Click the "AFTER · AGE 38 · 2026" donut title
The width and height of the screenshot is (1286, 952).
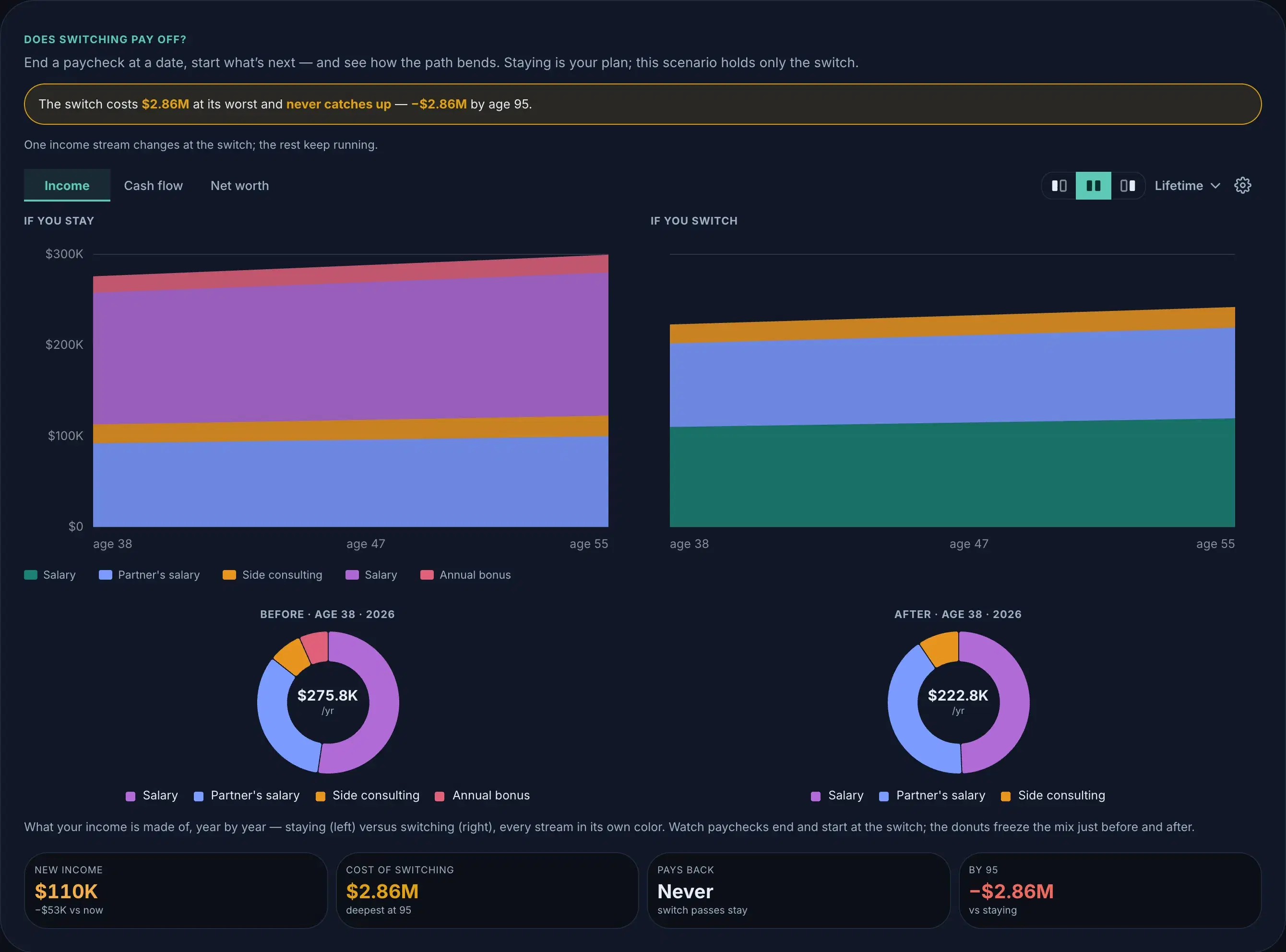(958, 614)
